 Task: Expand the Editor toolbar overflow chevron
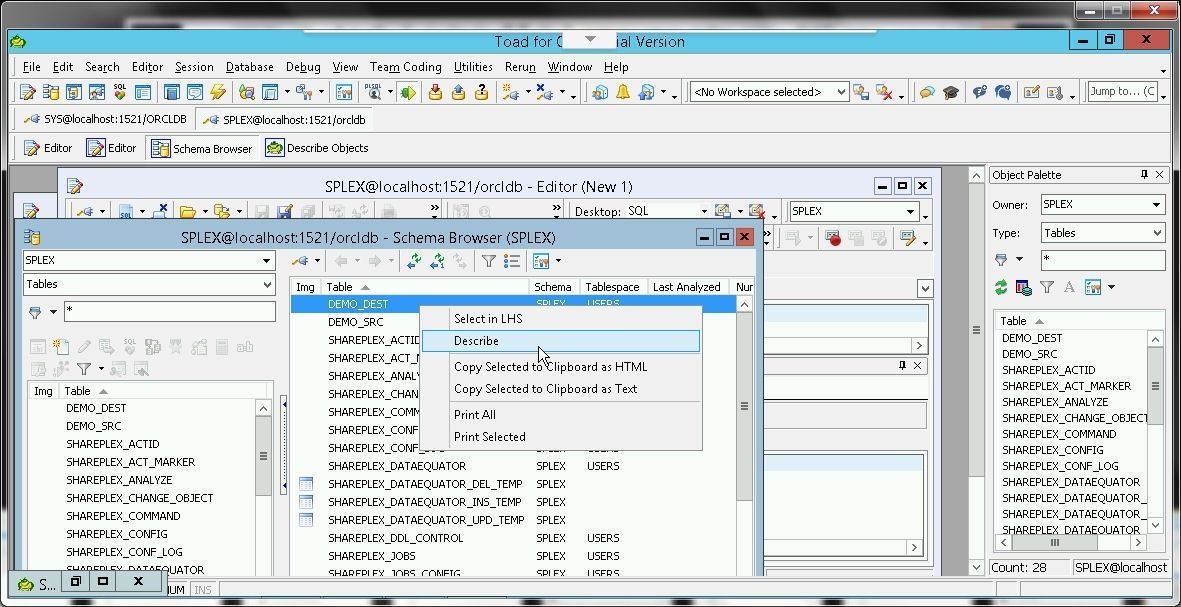click(x=435, y=208)
